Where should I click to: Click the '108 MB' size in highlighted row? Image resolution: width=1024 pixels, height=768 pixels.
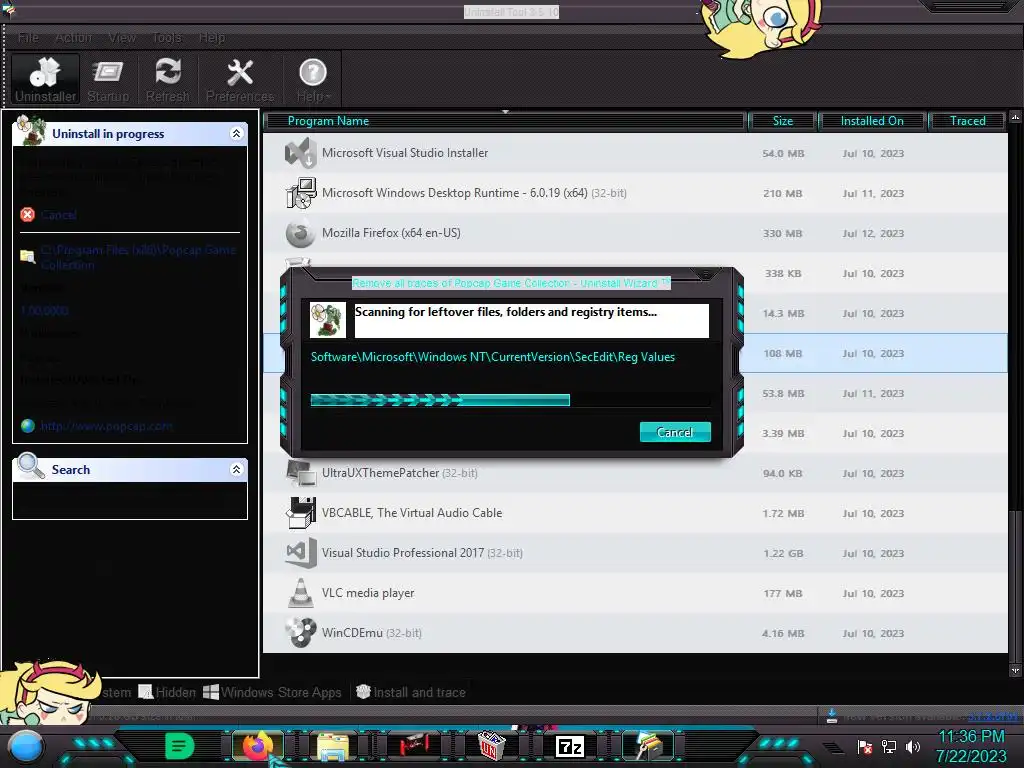tap(782, 353)
